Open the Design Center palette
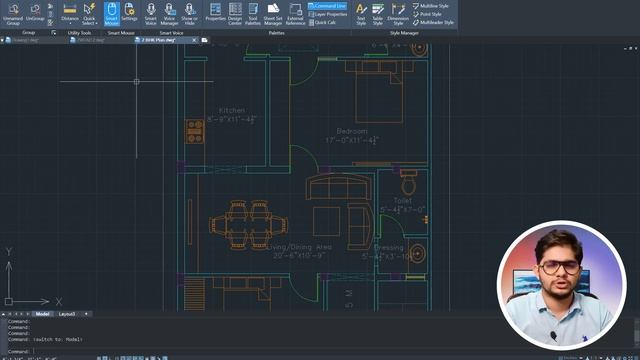 tap(235, 14)
